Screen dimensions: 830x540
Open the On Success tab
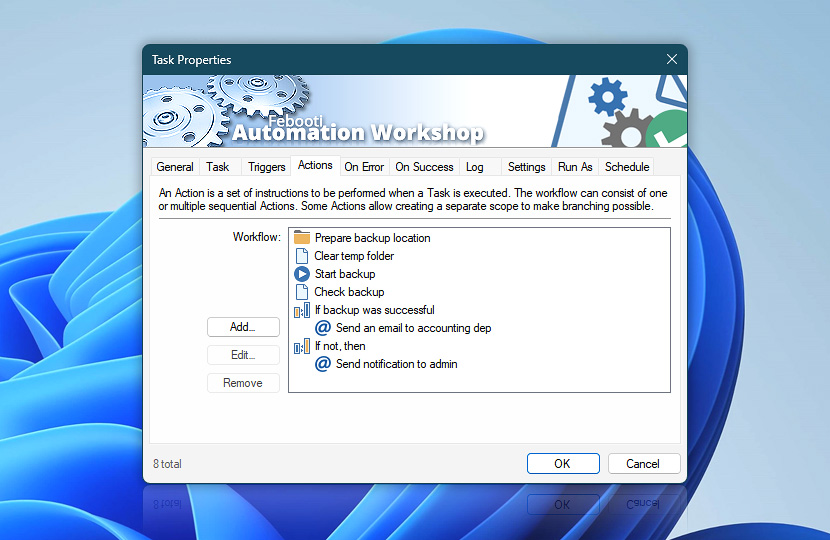pyautogui.click(x=424, y=167)
